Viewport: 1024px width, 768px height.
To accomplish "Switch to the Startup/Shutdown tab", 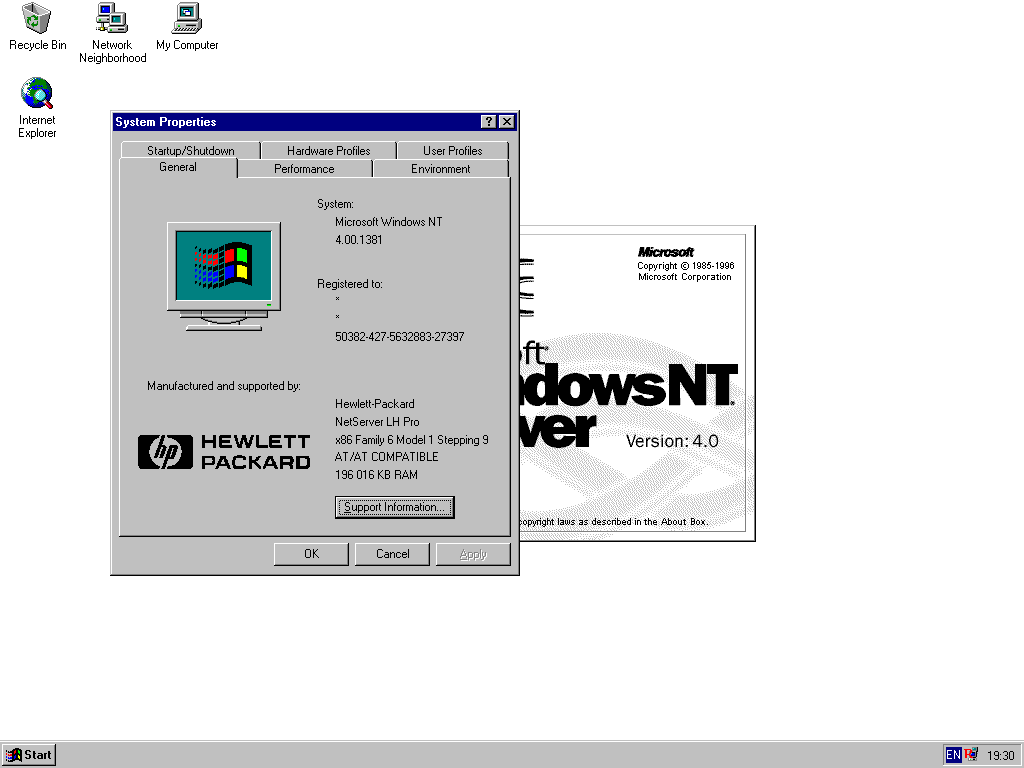I will pyautogui.click(x=190, y=151).
